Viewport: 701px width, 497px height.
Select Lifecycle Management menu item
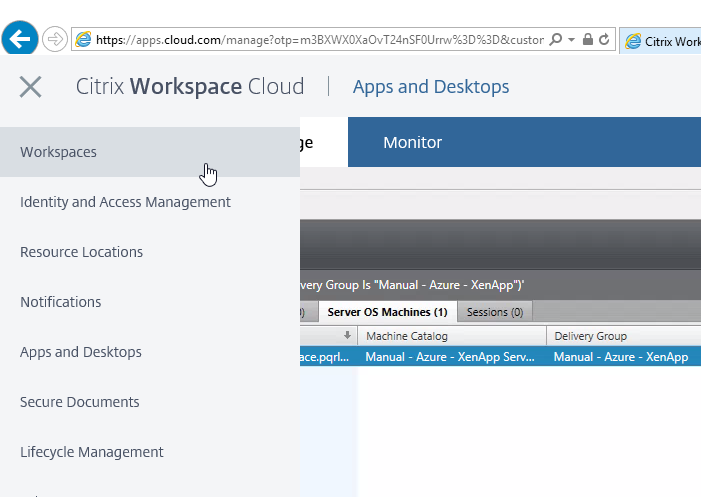click(91, 452)
